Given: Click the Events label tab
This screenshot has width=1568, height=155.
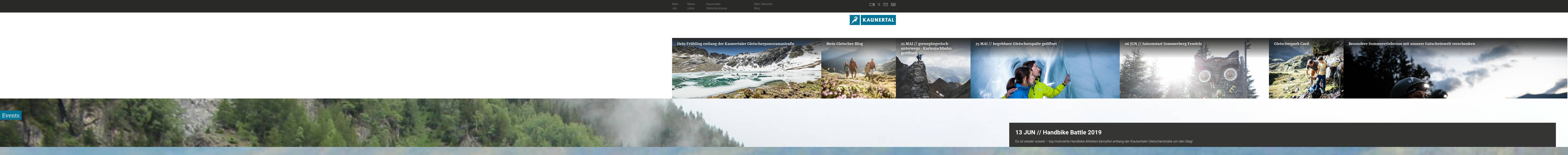Looking at the screenshot, I should [11, 115].
